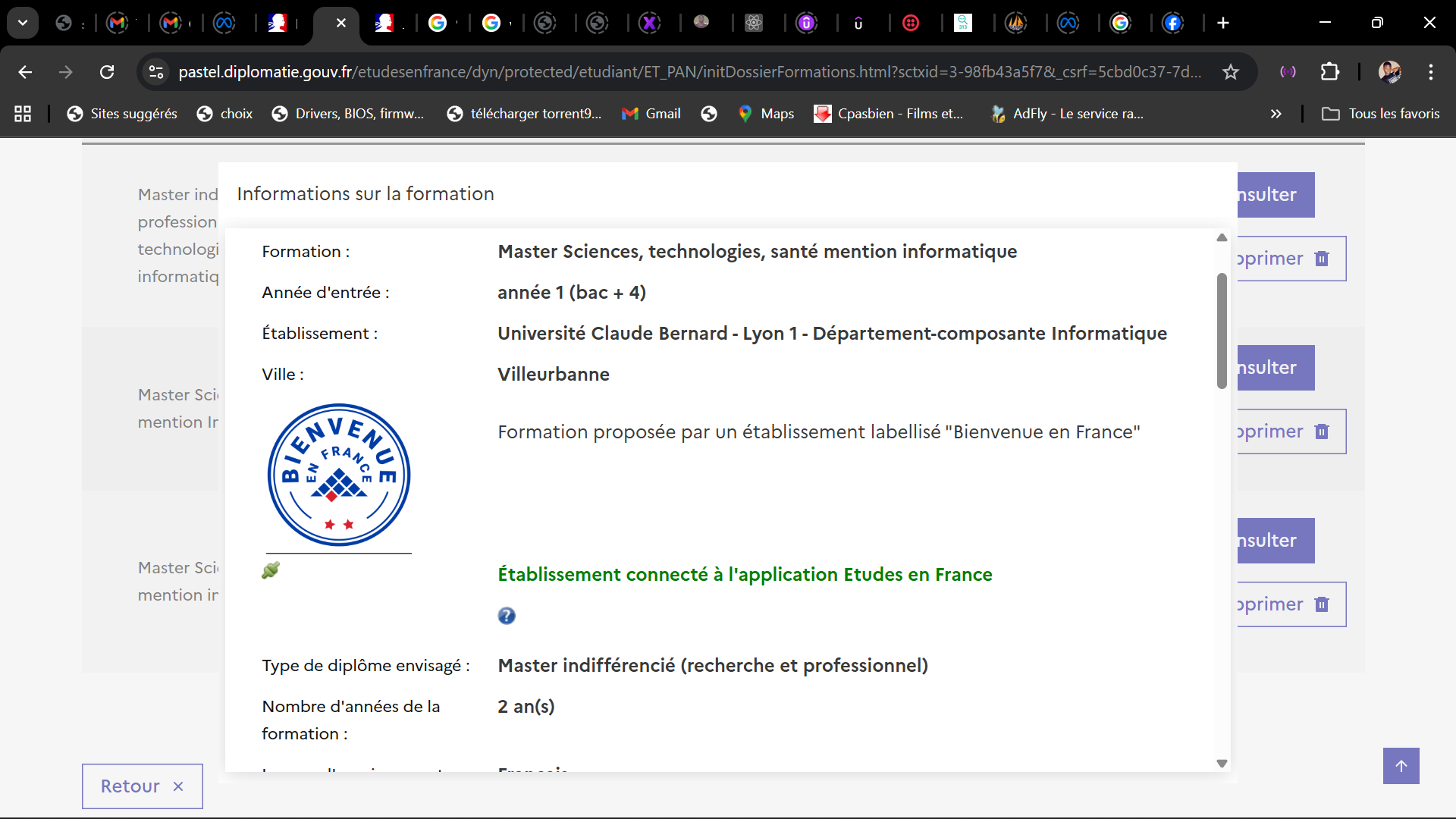The height and width of the screenshot is (819, 1456).
Task: Click the Bienvenue en France label logo
Action: (x=339, y=475)
